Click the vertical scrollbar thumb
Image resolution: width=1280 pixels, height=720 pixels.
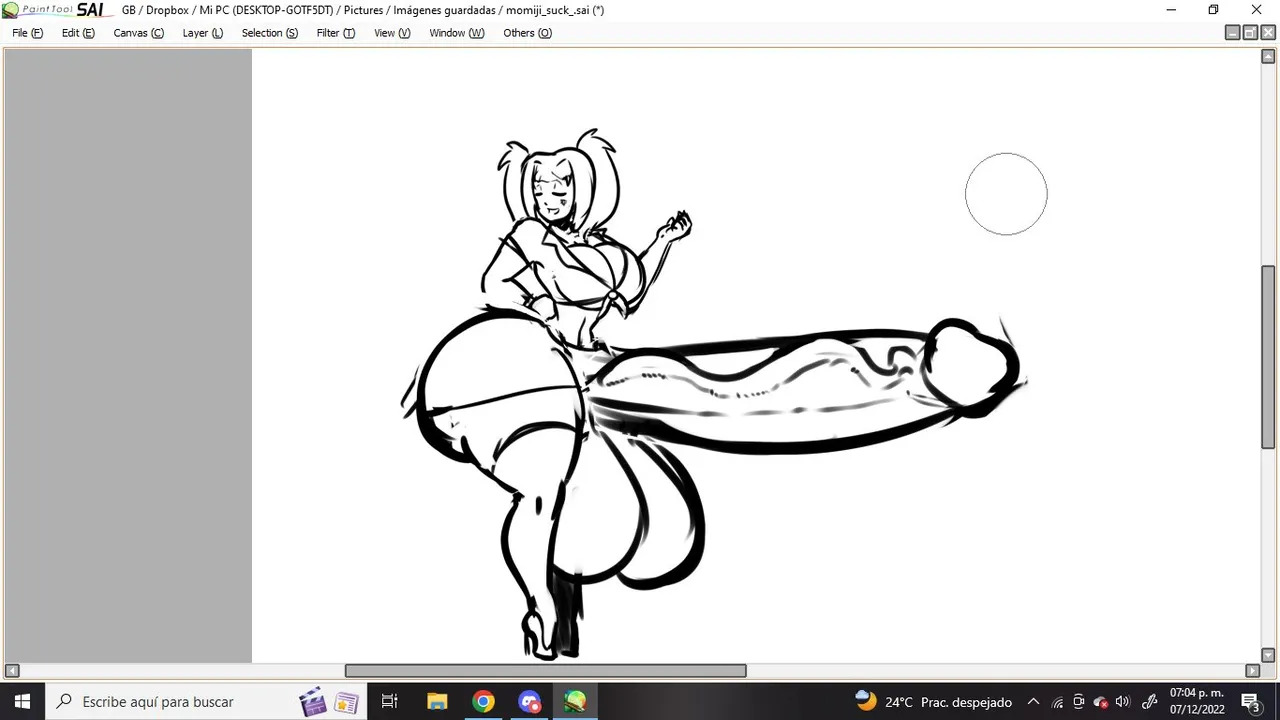(1268, 357)
